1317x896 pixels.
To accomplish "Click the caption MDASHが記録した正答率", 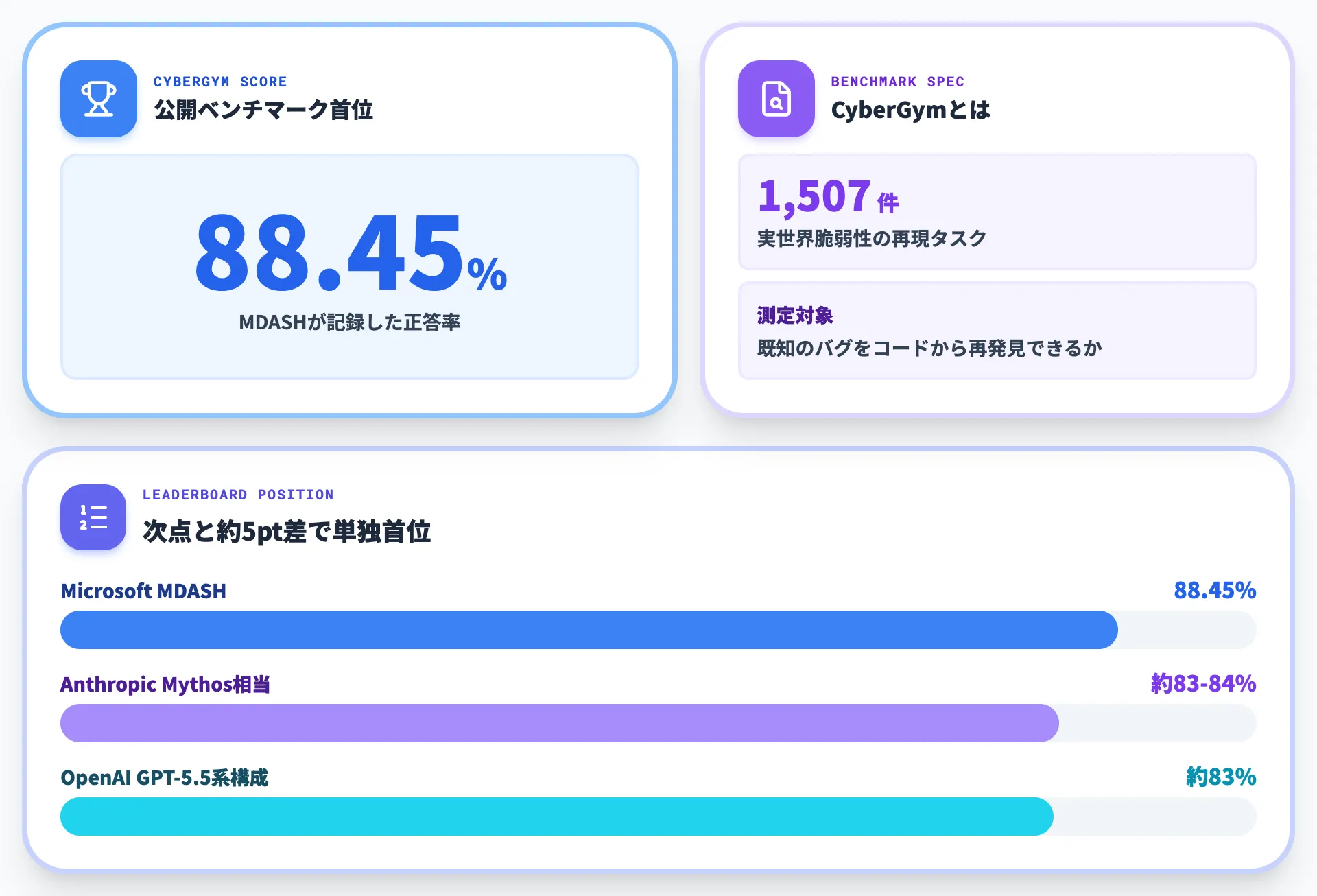I will [350, 322].
